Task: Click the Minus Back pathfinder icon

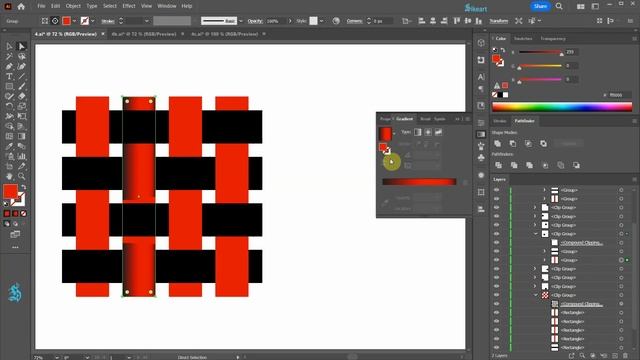Action: coord(576,165)
